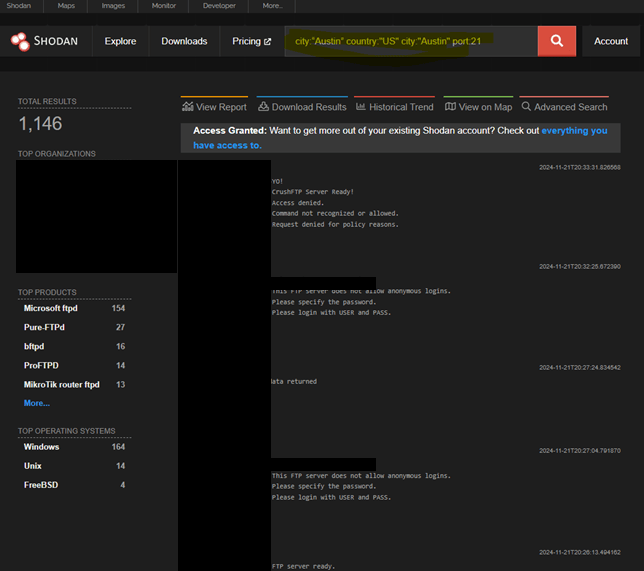Click the timestamp 2024-11-21T20:33:31.826568
Viewport: 644px width, 571px height.
tap(580, 167)
